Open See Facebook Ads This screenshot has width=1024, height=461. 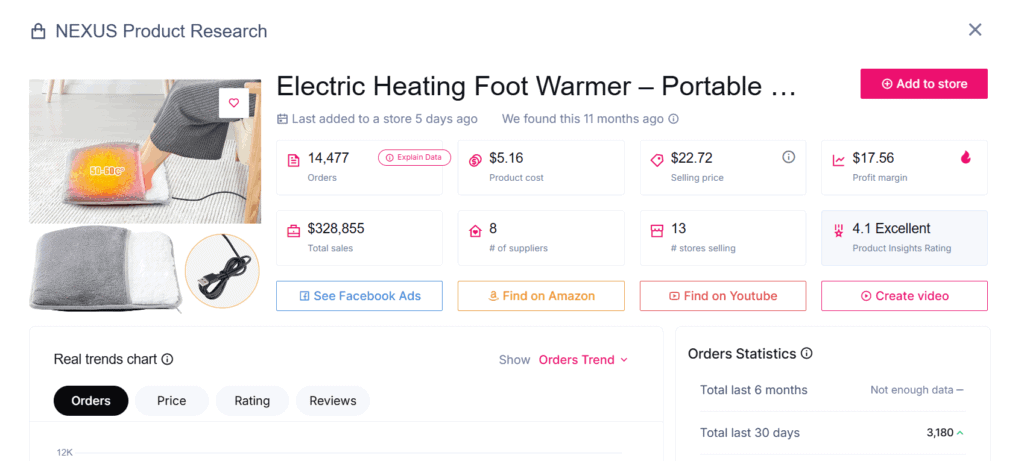(x=359, y=296)
